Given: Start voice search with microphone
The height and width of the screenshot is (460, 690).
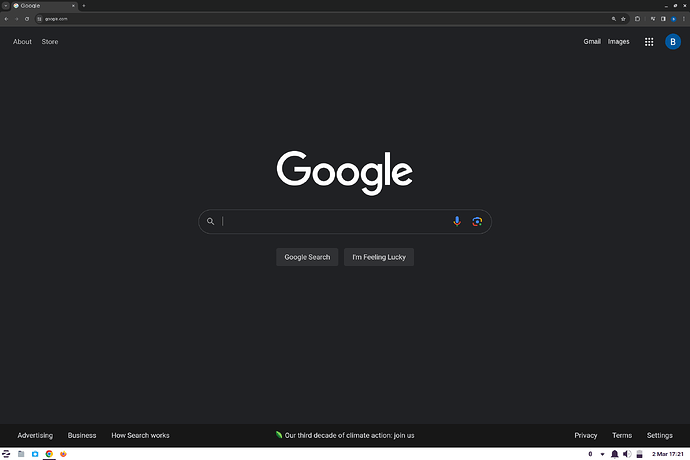Looking at the screenshot, I should (457, 221).
